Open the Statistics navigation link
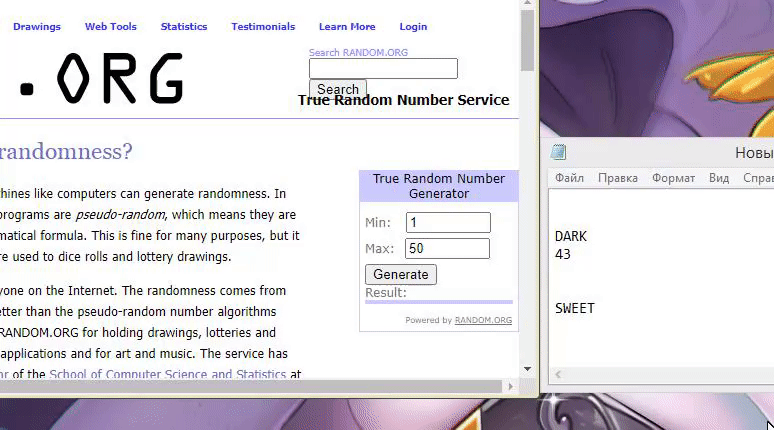 tap(184, 27)
